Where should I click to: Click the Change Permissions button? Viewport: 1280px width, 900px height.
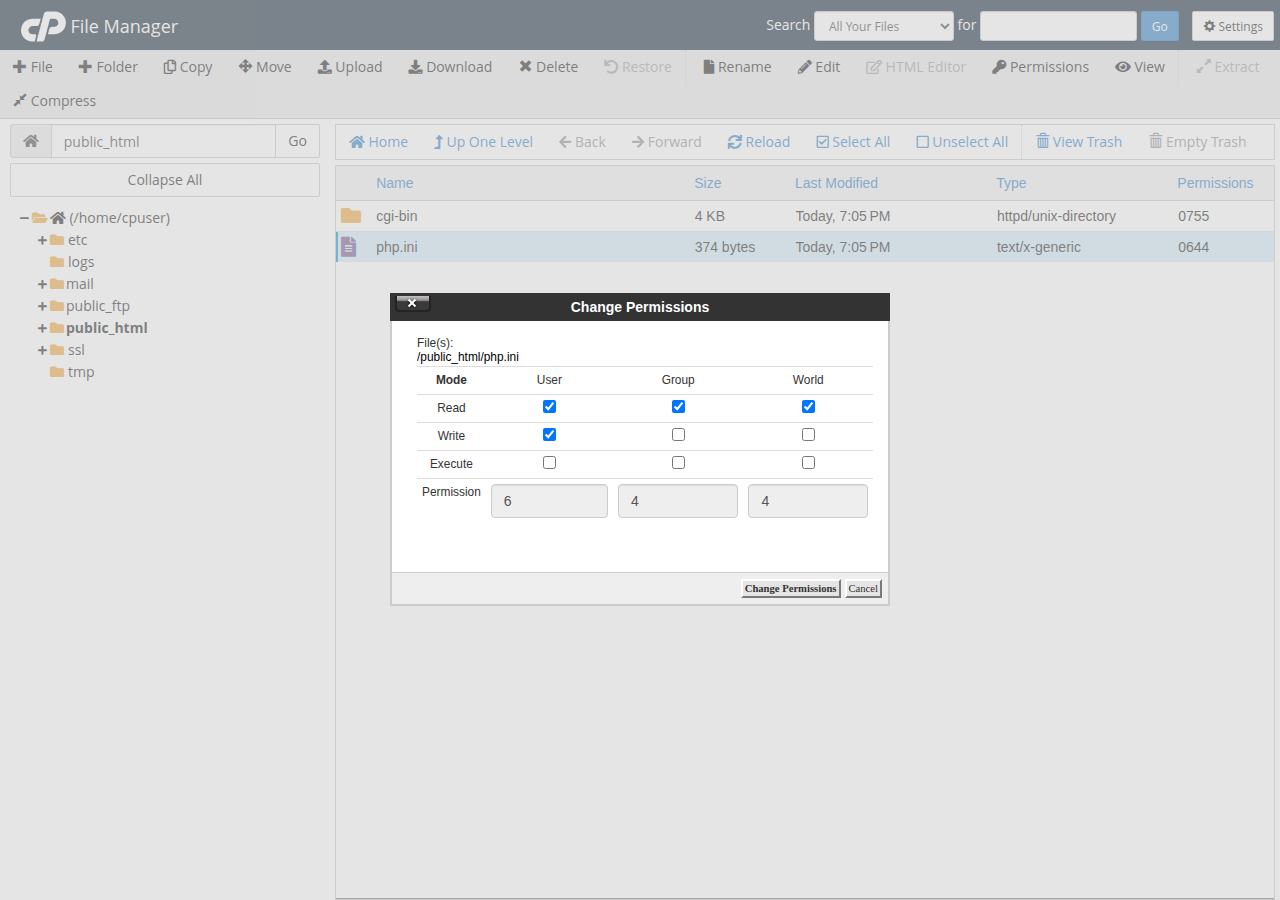(x=791, y=589)
